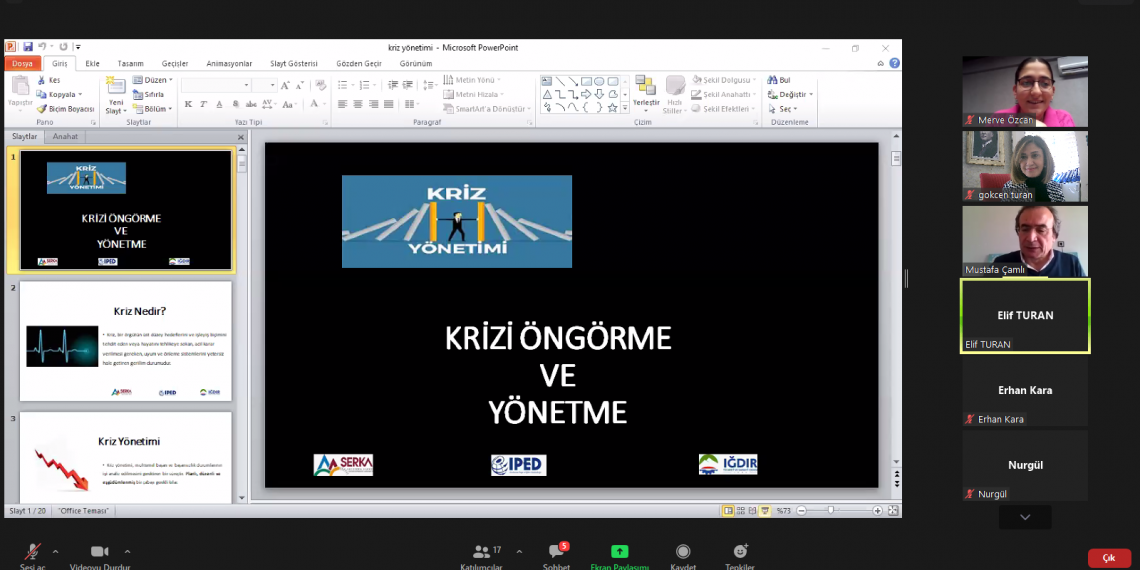The height and width of the screenshot is (570, 1140).
Task: Toggle strikethrough (abc) formatting
Action: click(252, 105)
